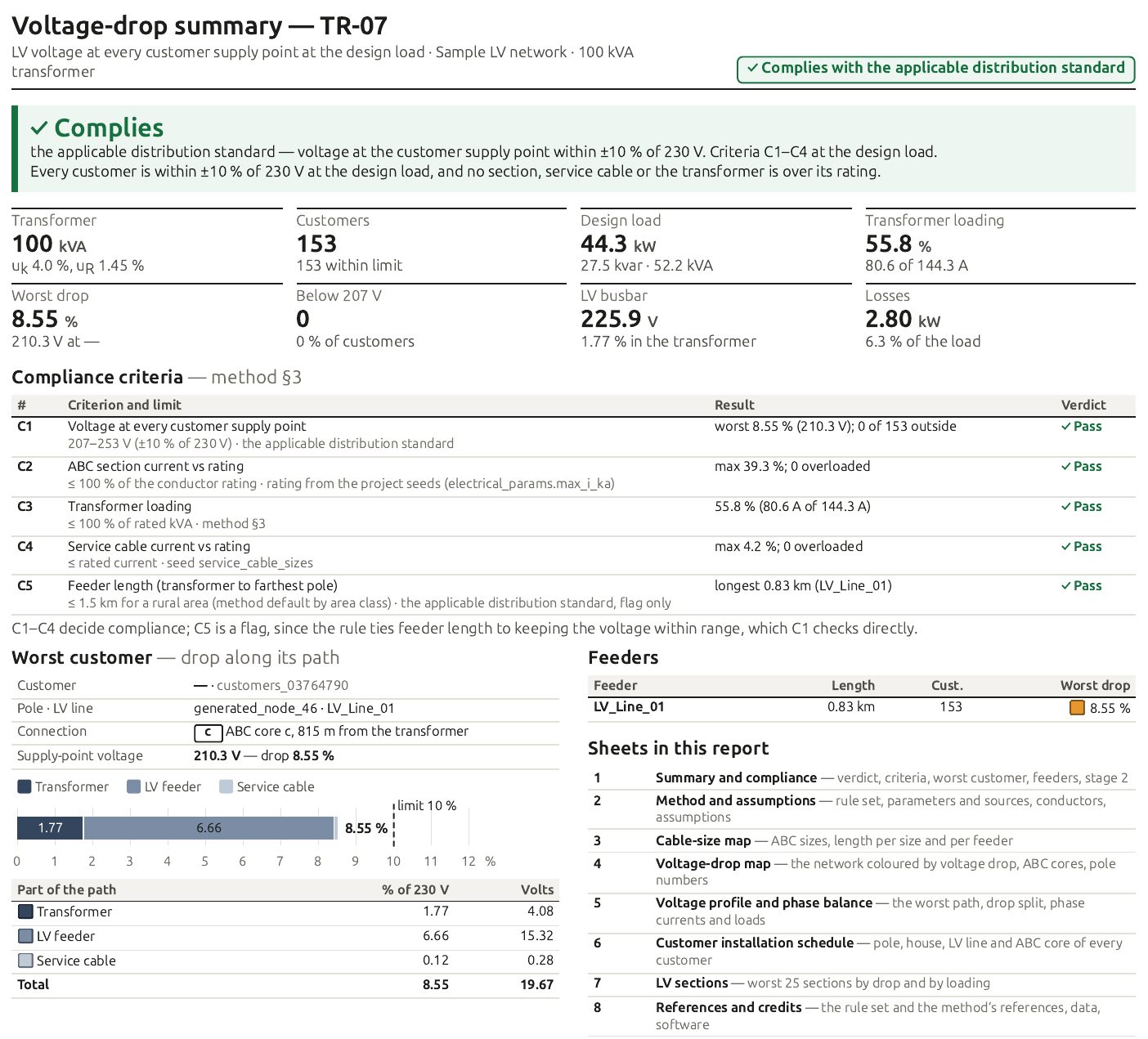
Task: Open the 'Summary and compliance' sheet entry
Action: [862, 778]
